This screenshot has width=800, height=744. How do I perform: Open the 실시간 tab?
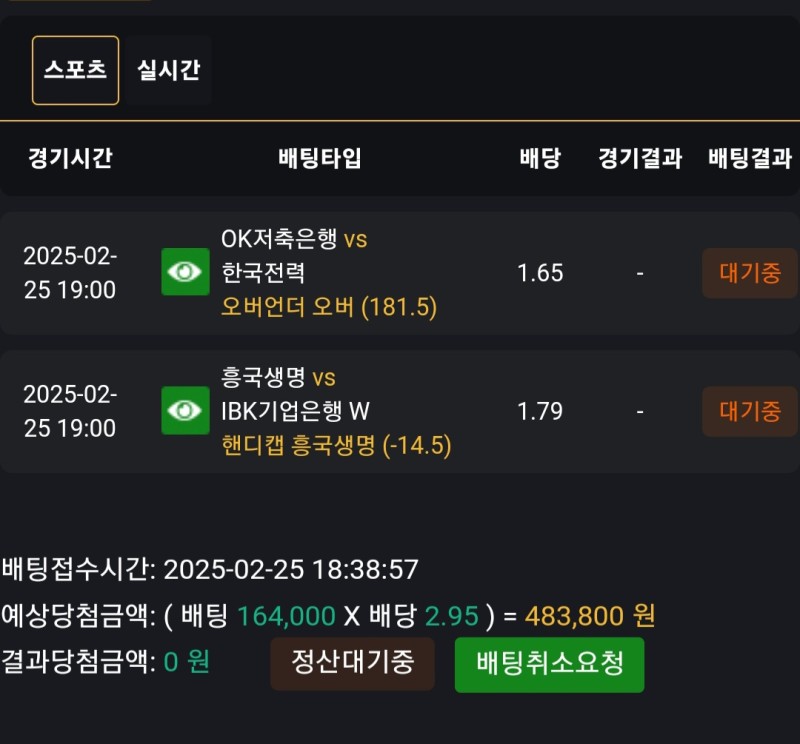click(168, 70)
